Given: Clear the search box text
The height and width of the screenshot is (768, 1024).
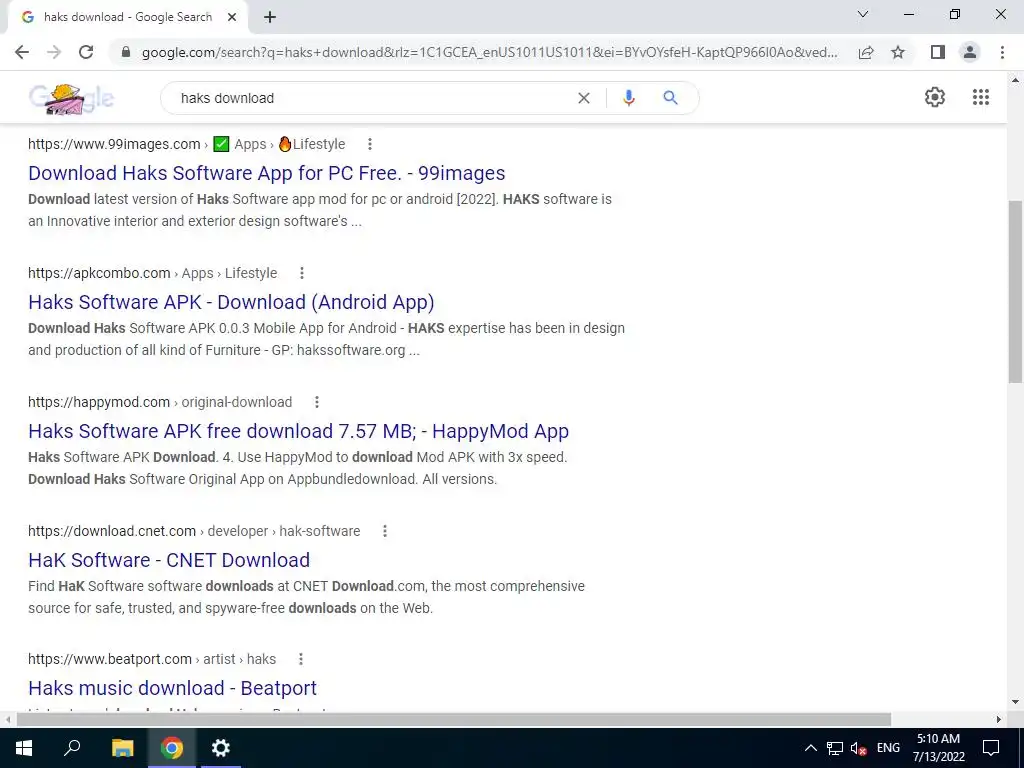Looking at the screenshot, I should 584,98.
